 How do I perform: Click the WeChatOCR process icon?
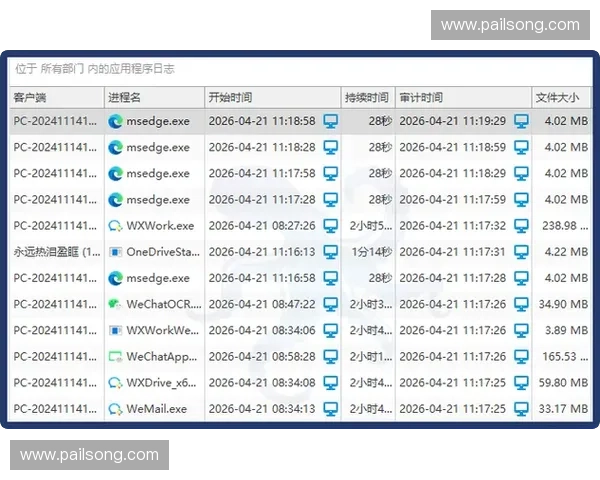pos(115,304)
